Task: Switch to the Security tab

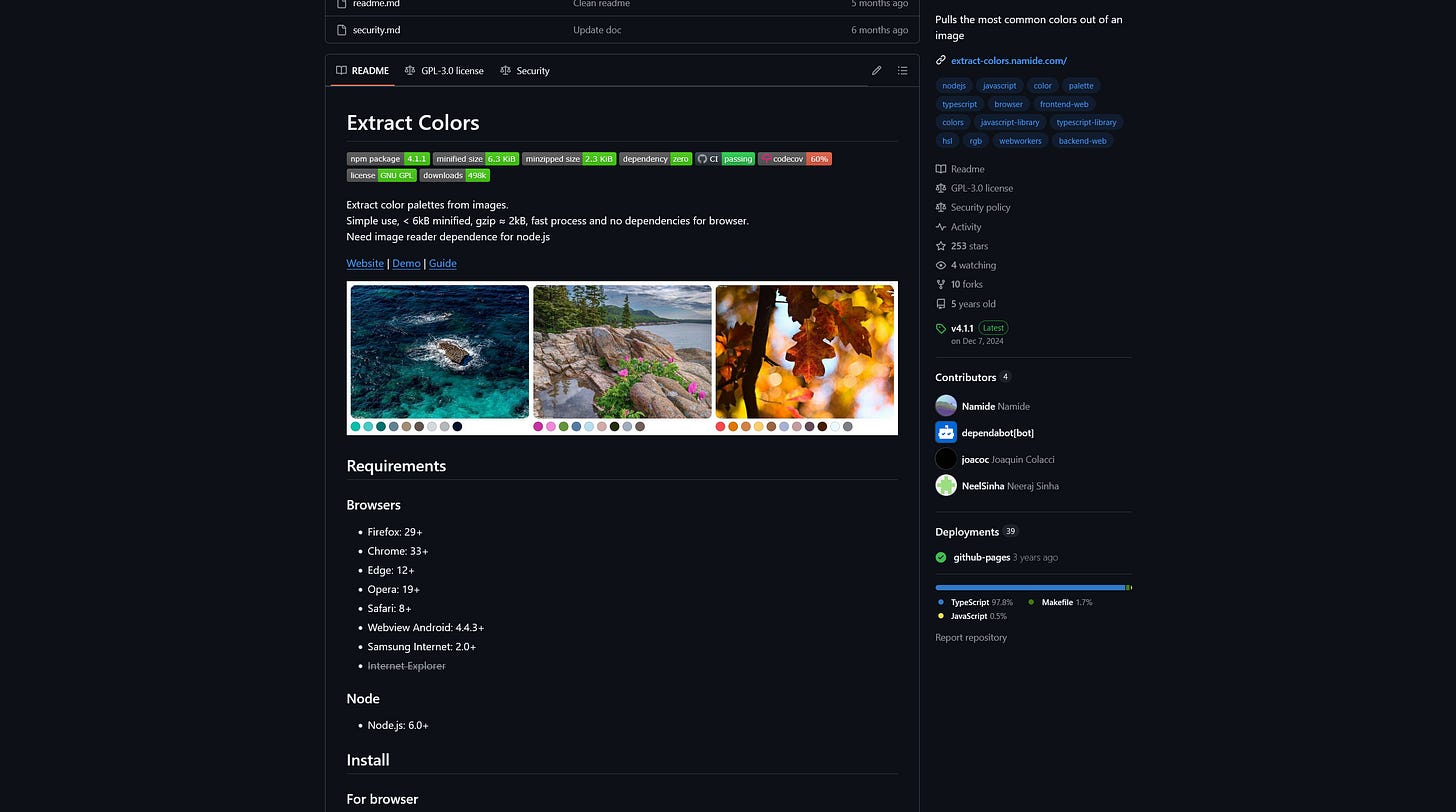Action: 525,71
